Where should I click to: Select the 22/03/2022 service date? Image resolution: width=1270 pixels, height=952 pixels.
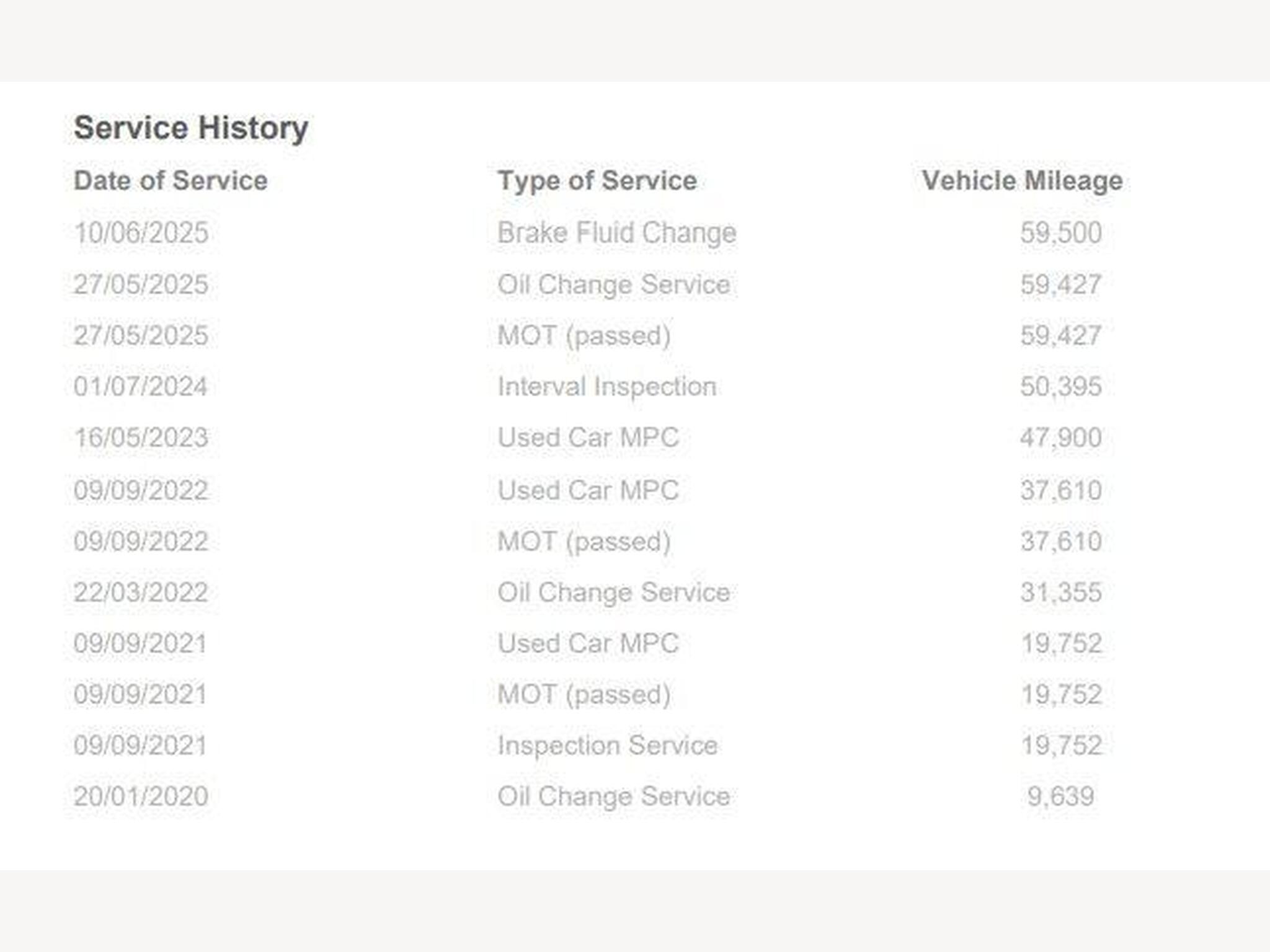pos(141,593)
